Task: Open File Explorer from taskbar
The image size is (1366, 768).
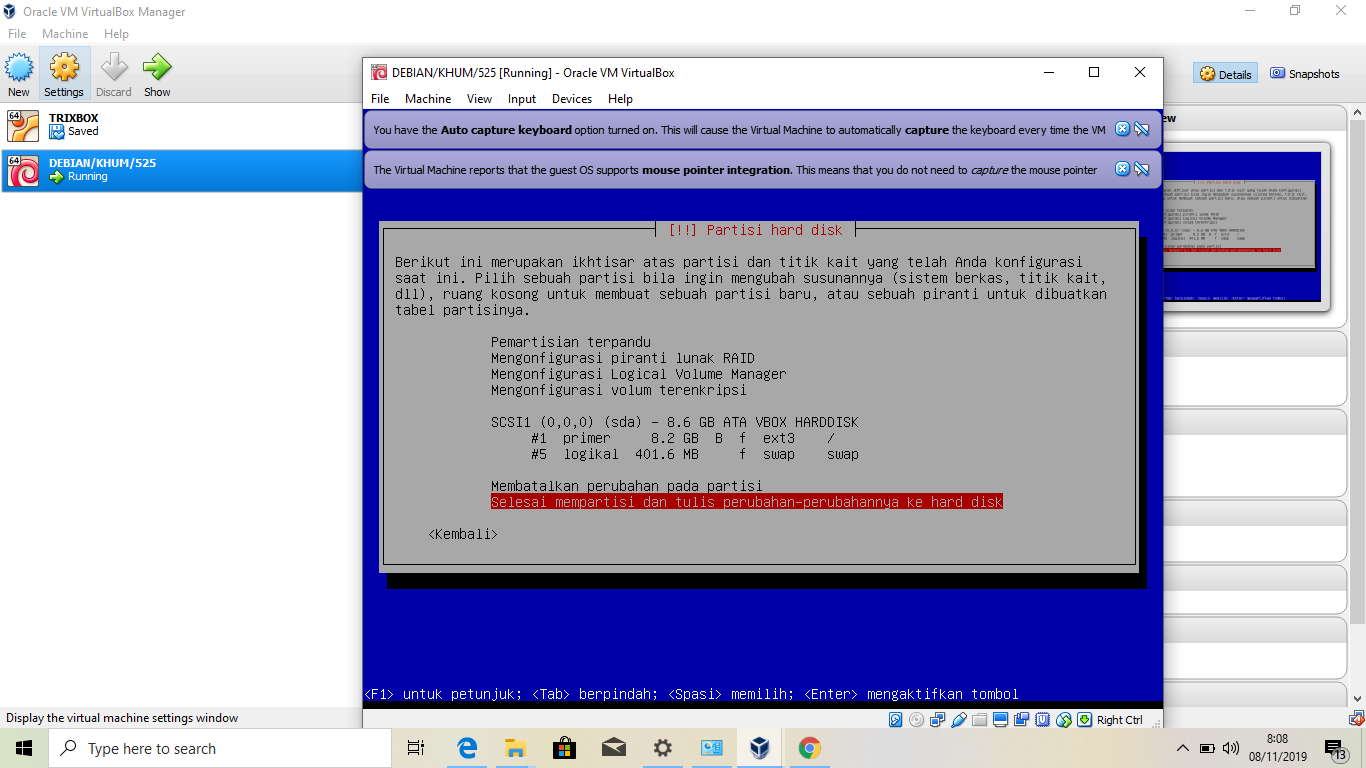Action: (516, 748)
